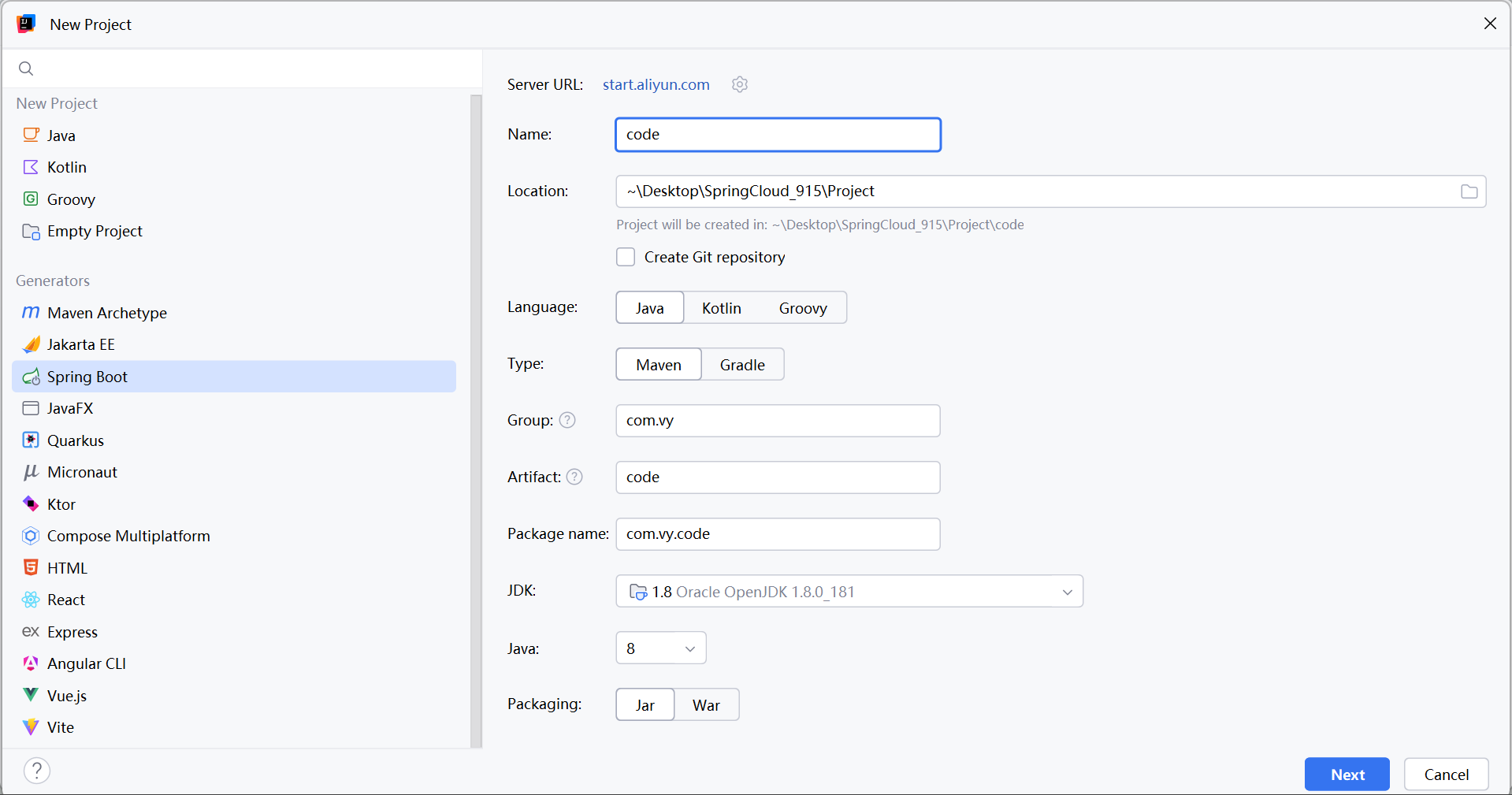The image size is (1512, 795).
Task: Show help for Group field
Action: coord(567,420)
